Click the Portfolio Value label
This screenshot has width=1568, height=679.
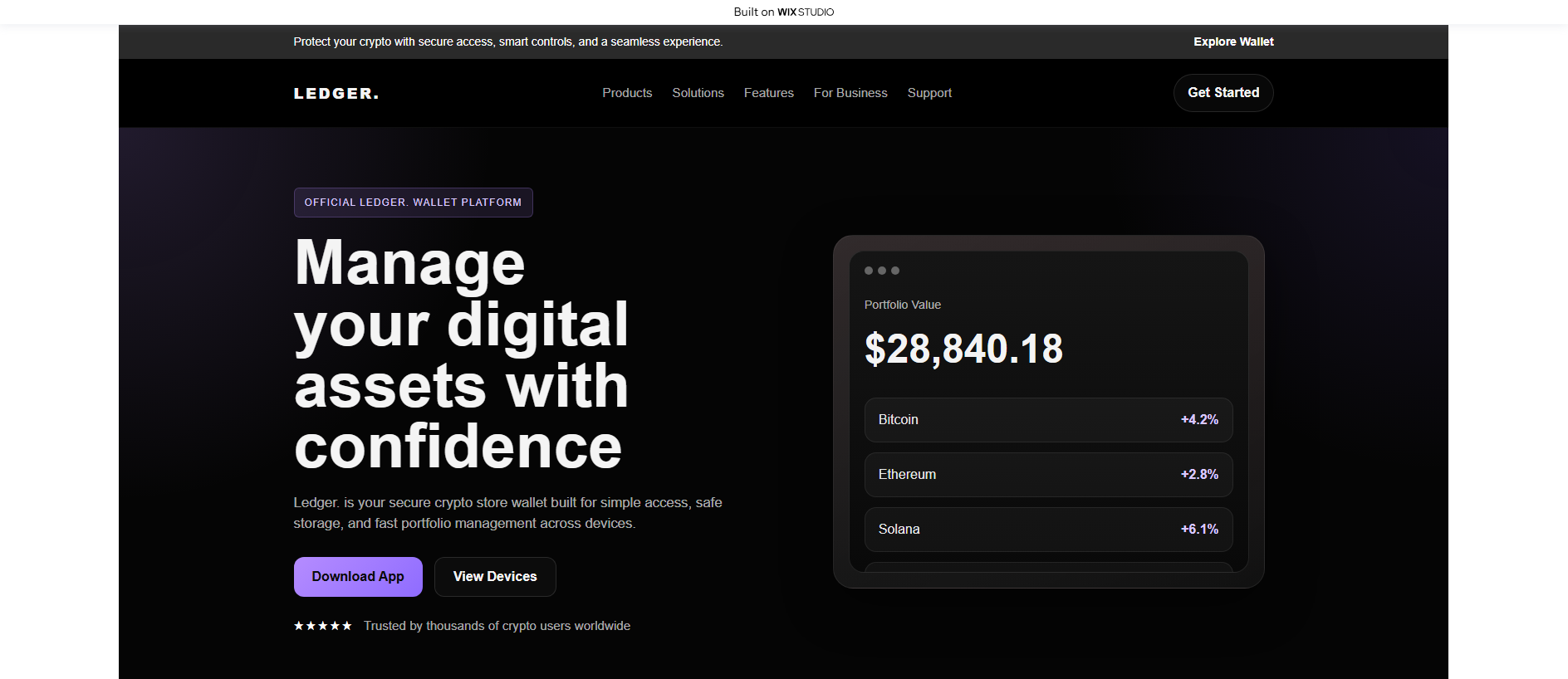(x=903, y=305)
